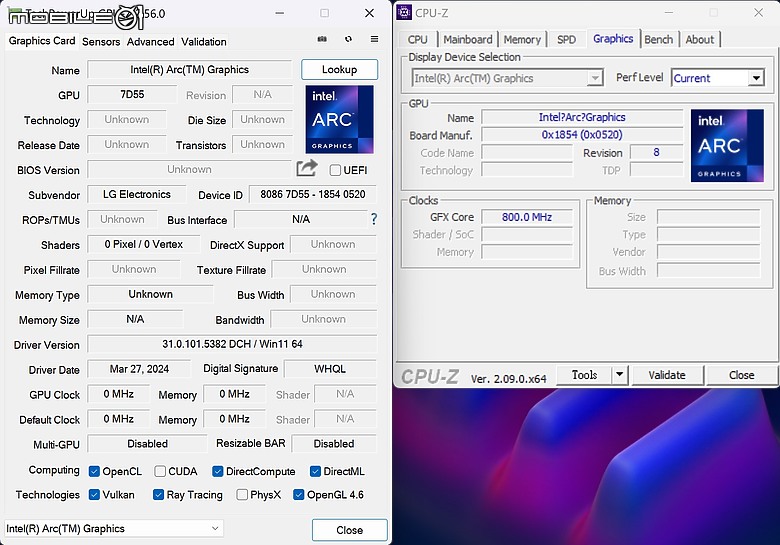Toggle the OpenGL 4.6 checkbox
This screenshot has width=780, height=545.
tap(298, 495)
